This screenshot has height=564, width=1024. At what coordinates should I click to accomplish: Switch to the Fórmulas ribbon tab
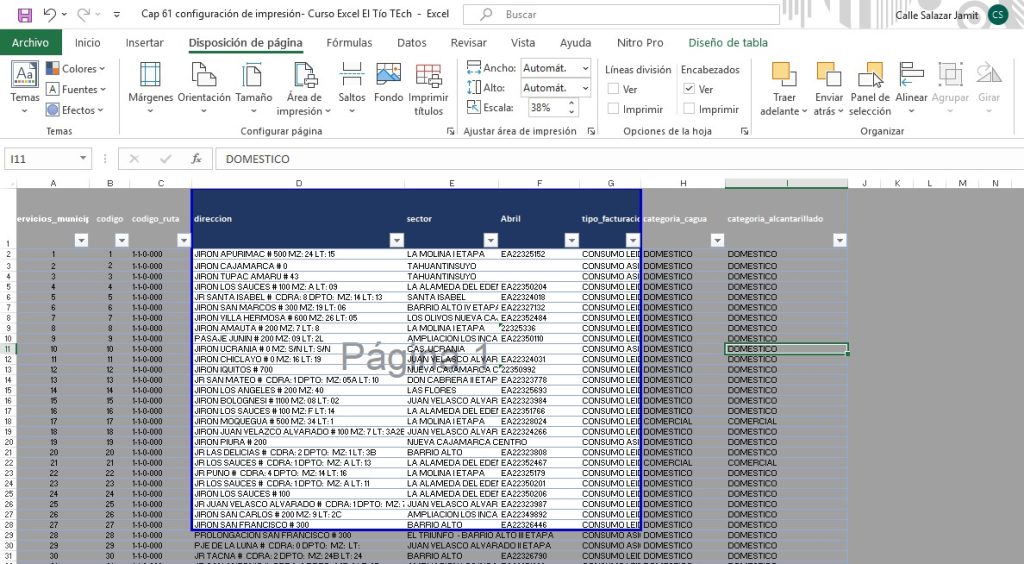[x=349, y=43]
